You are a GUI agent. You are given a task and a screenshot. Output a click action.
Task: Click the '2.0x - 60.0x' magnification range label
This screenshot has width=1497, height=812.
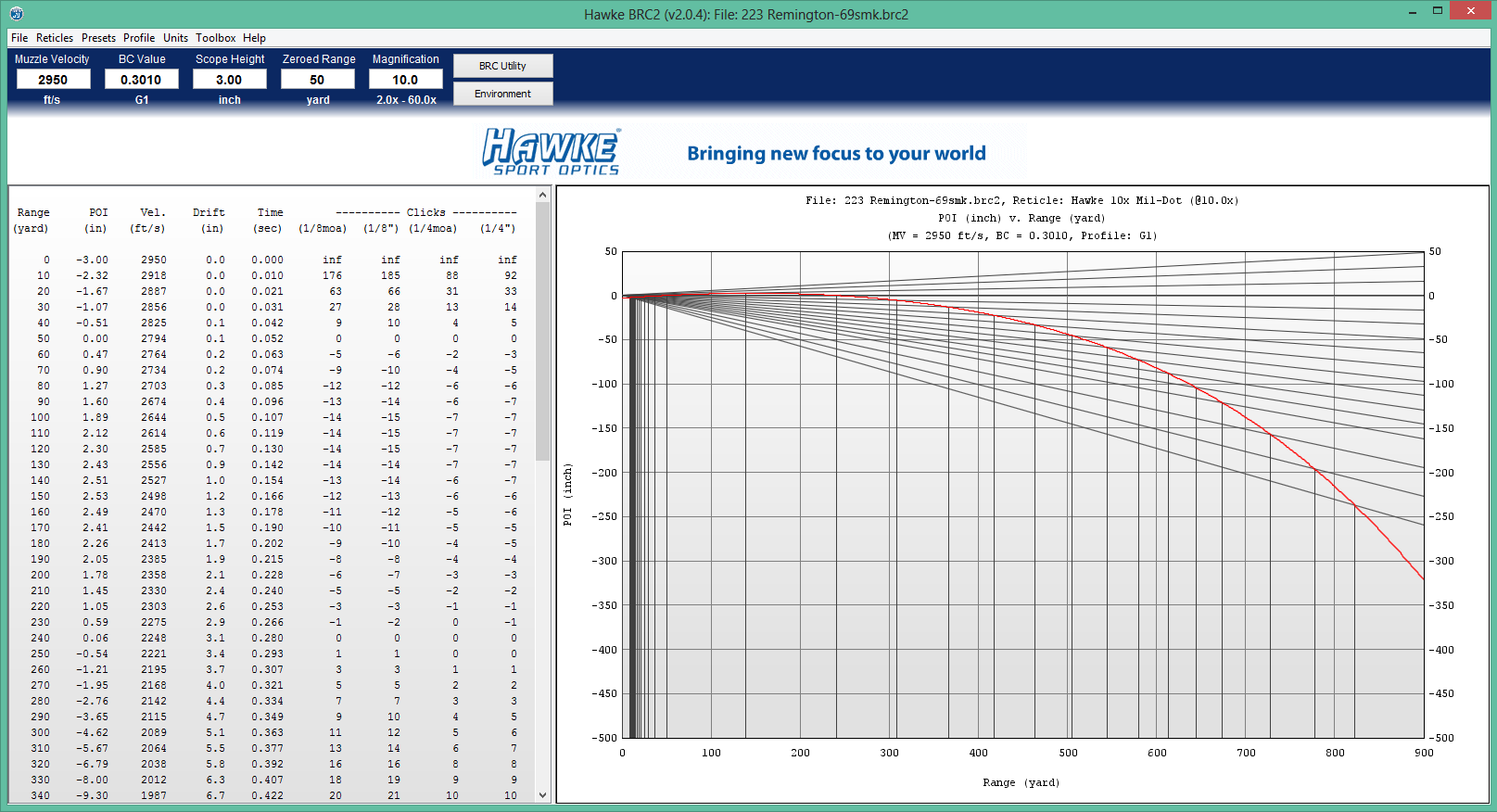click(x=406, y=100)
